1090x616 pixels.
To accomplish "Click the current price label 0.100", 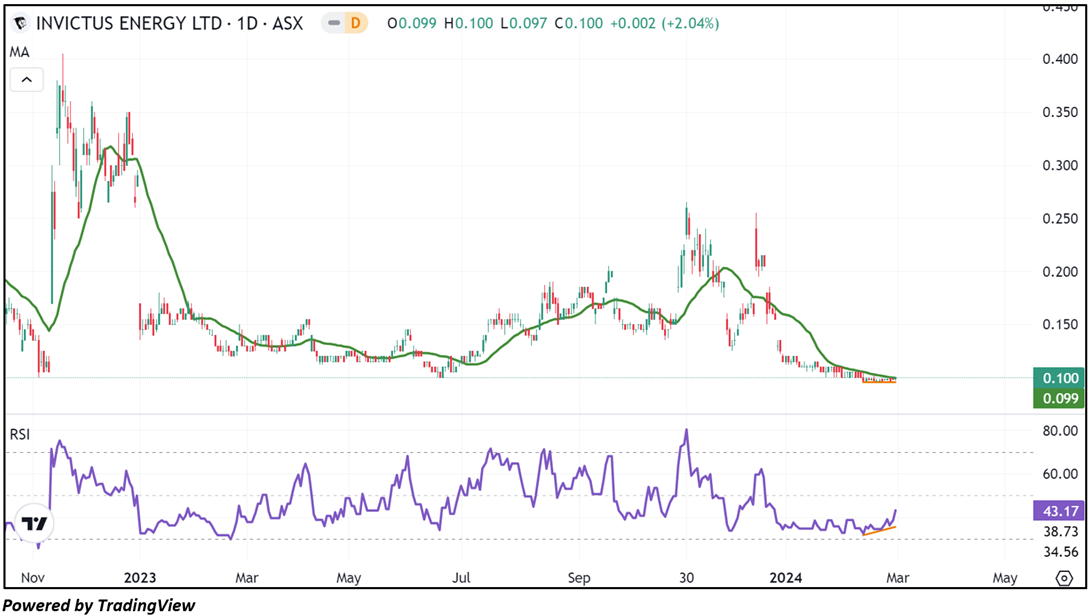I will pyautogui.click(x=1059, y=378).
